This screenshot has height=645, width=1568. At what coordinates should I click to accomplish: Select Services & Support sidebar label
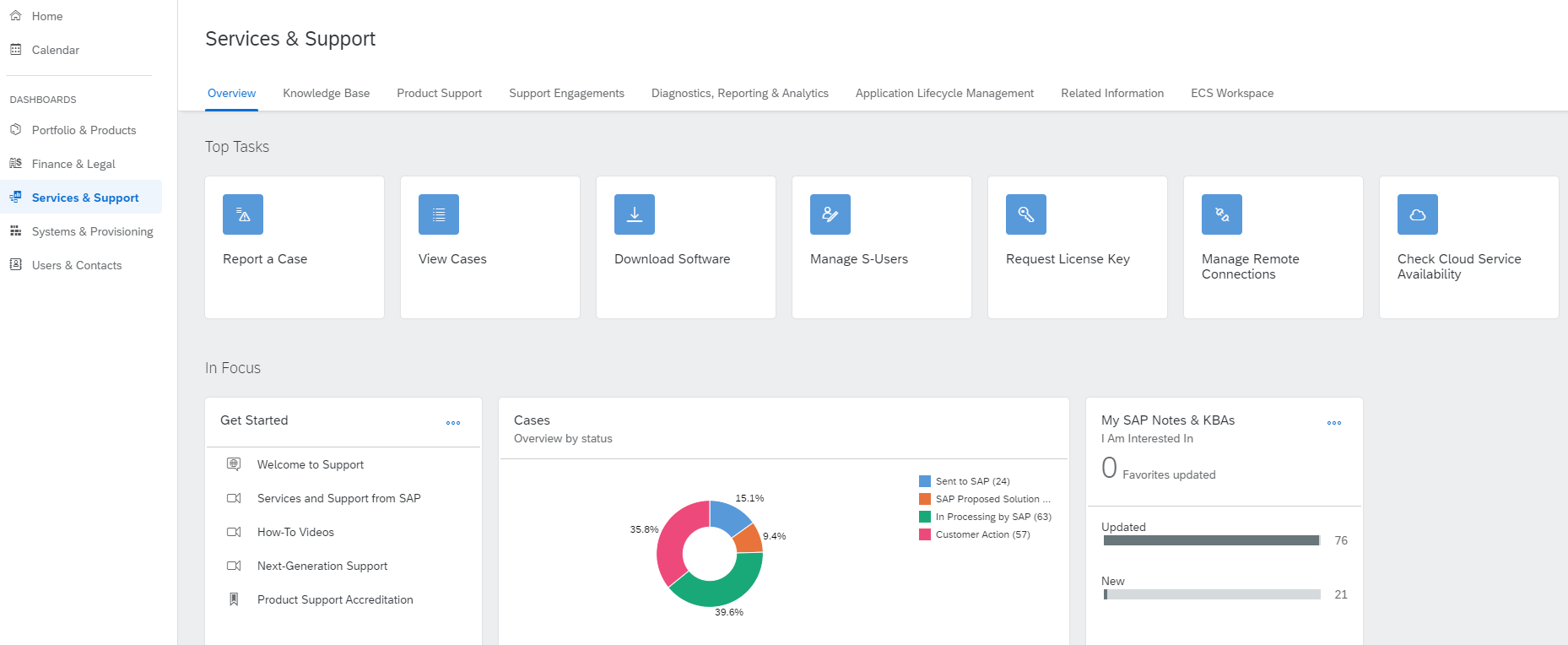click(x=85, y=198)
